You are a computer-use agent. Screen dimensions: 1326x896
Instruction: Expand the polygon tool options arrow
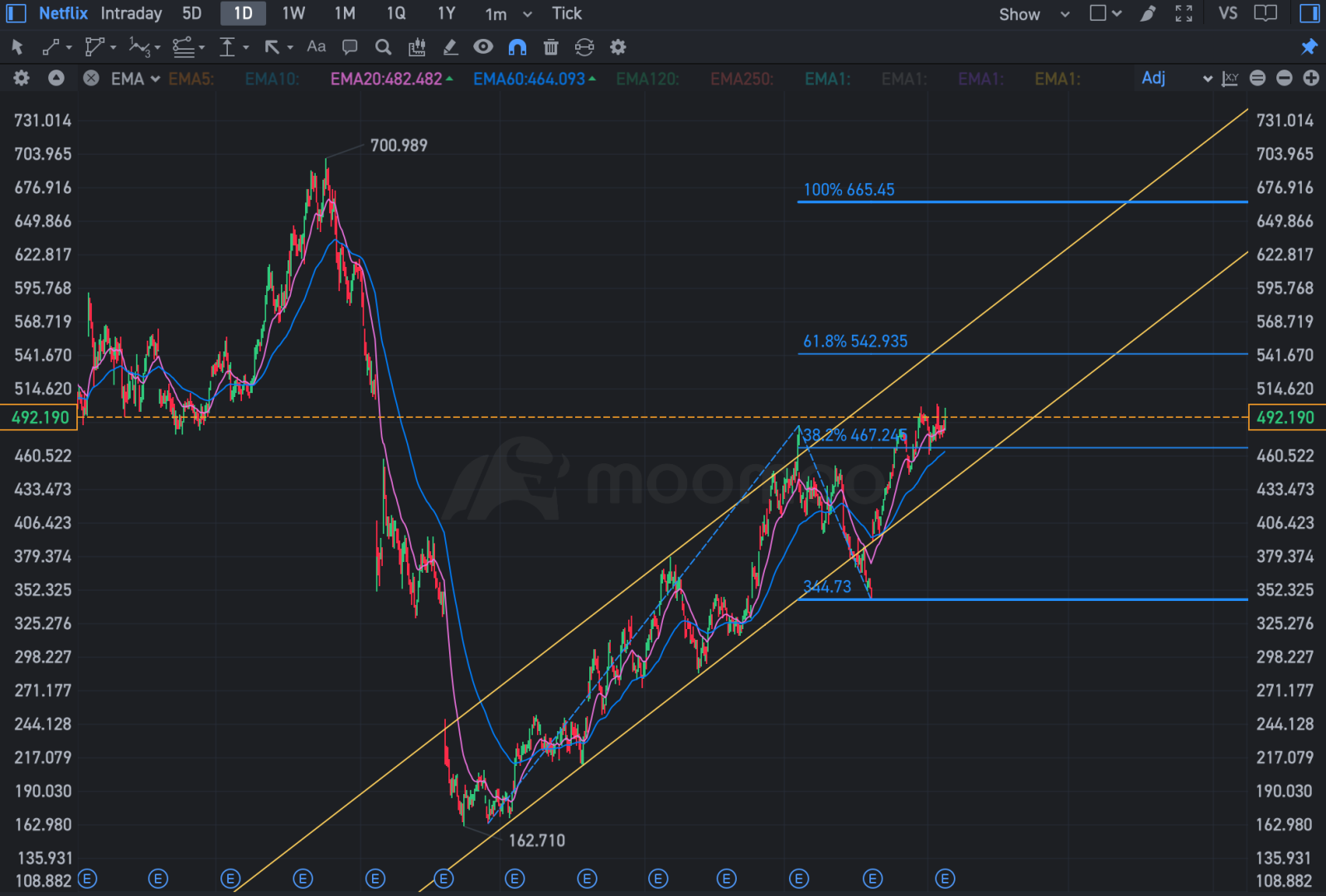(x=114, y=48)
